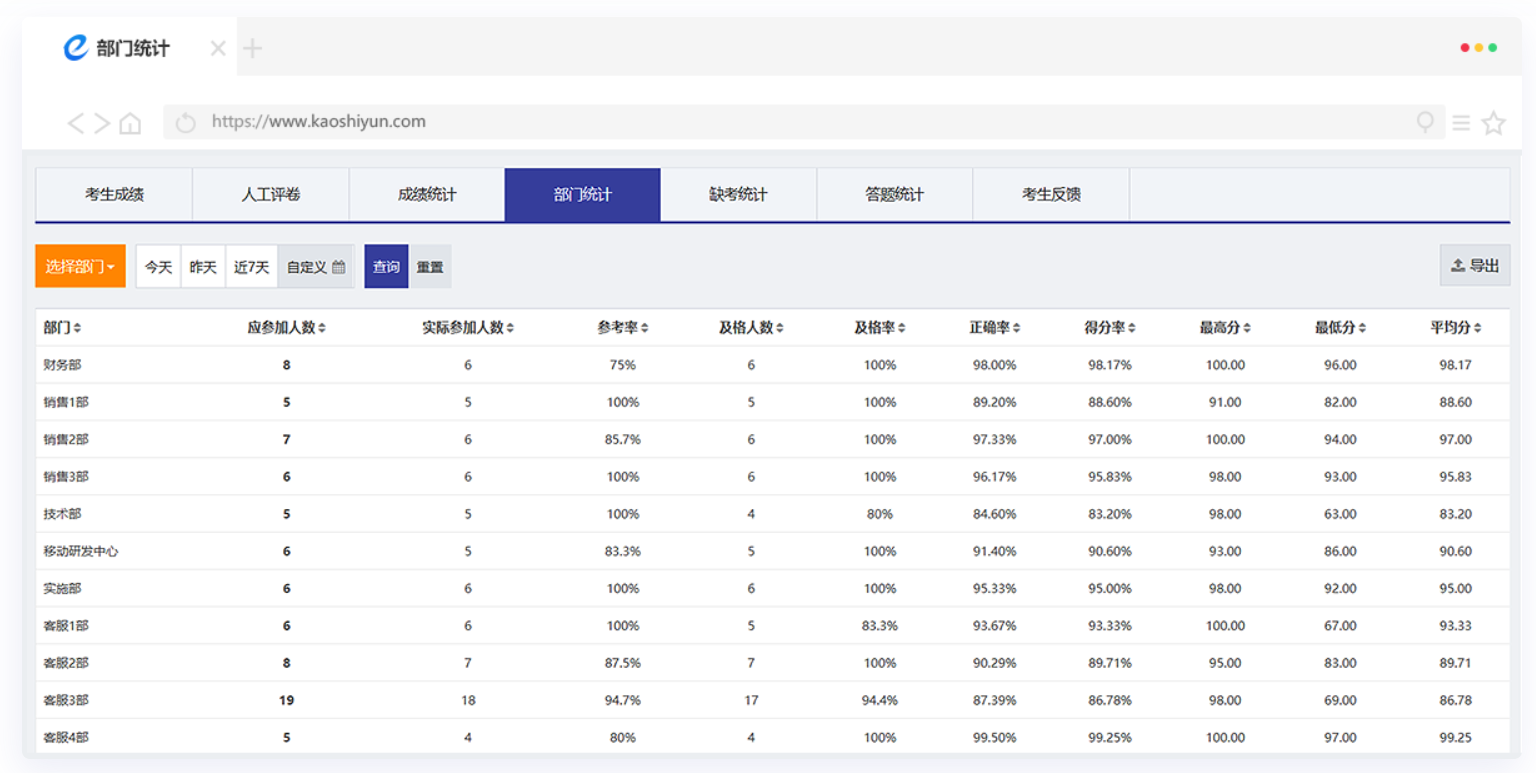The image size is (1536, 773).
Task: Open a new tab with plus icon
Action: tap(253, 48)
